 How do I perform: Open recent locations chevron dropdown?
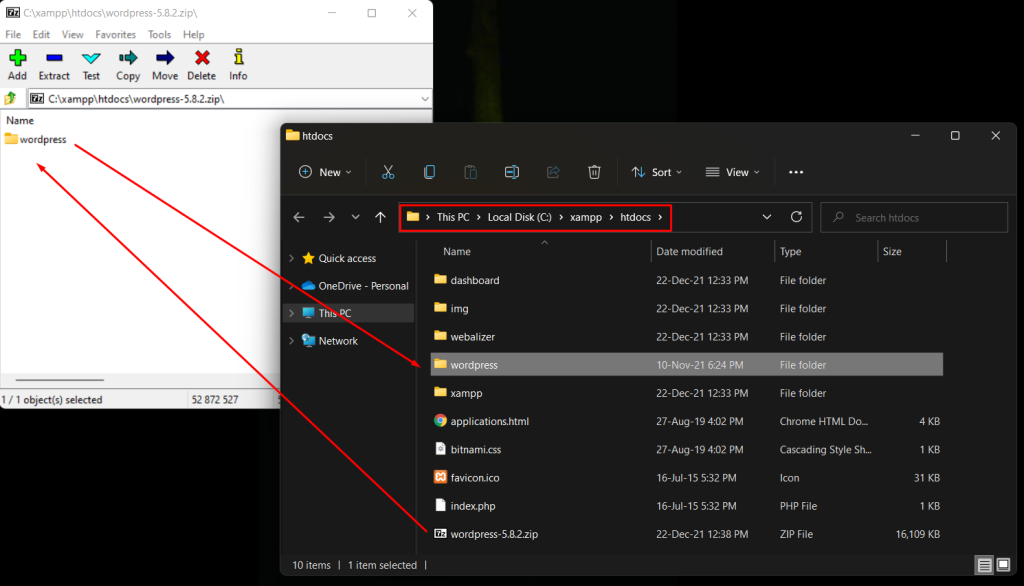tap(355, 217)
